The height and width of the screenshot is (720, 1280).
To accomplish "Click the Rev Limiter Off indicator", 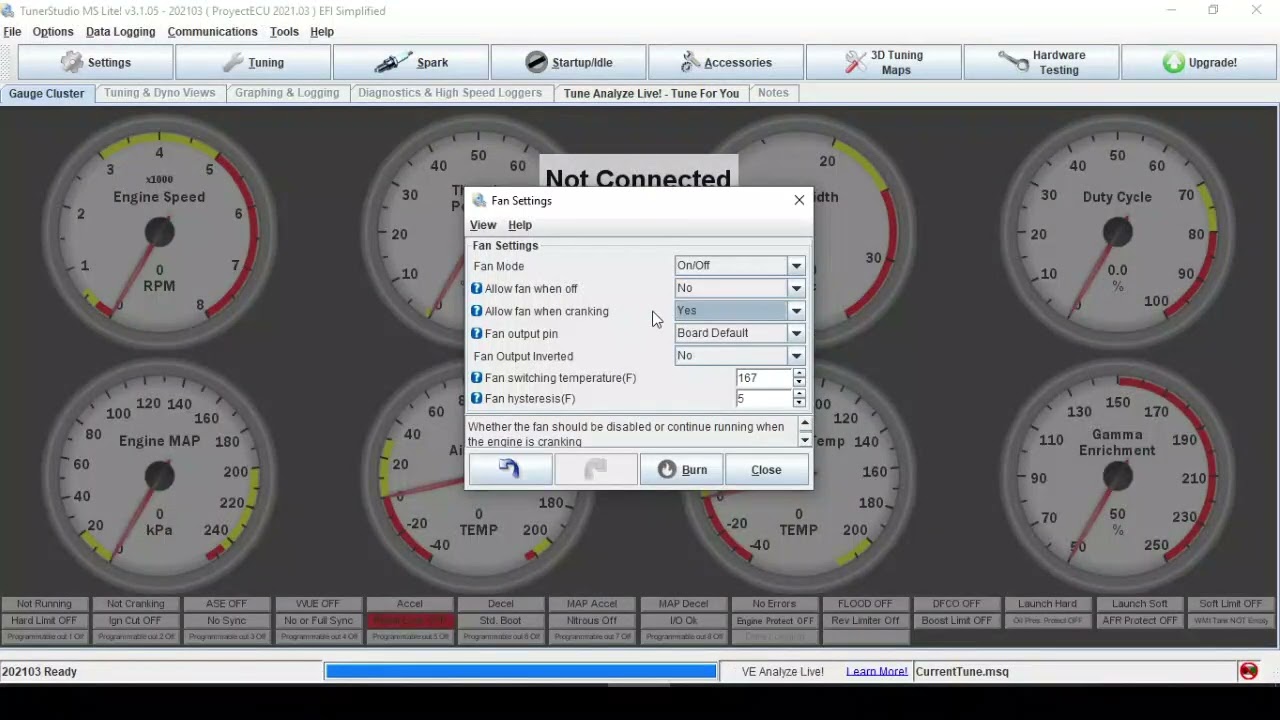I will click(x=865, y=621).
